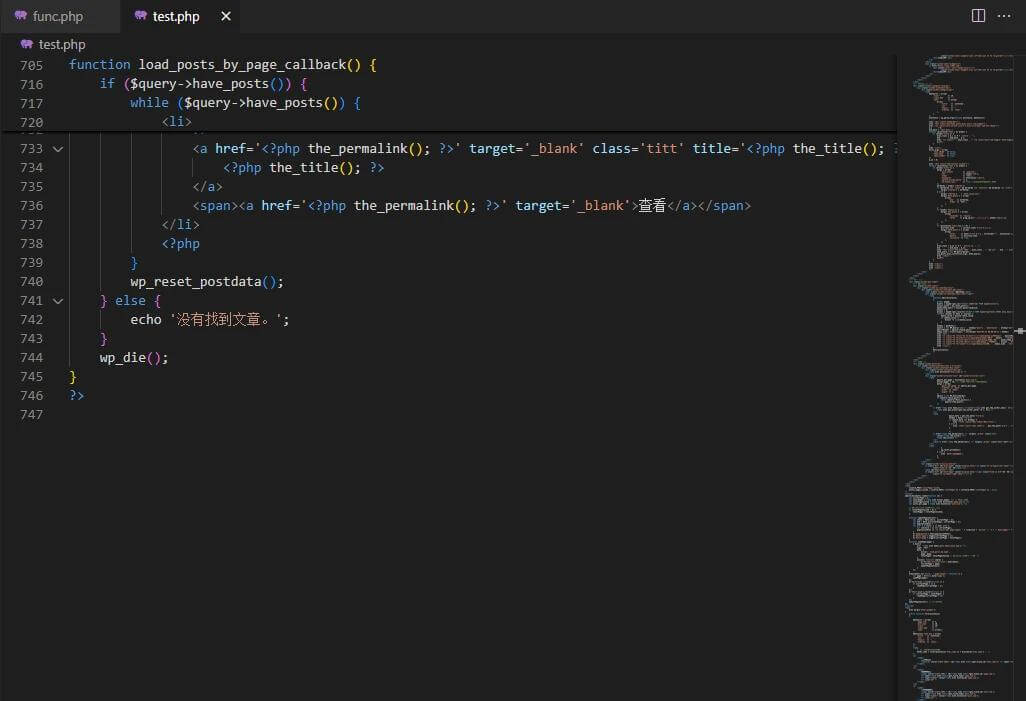This screenshot has height=701, width=1026.
Task: Close the test.php tab
Action: [226, 16]
